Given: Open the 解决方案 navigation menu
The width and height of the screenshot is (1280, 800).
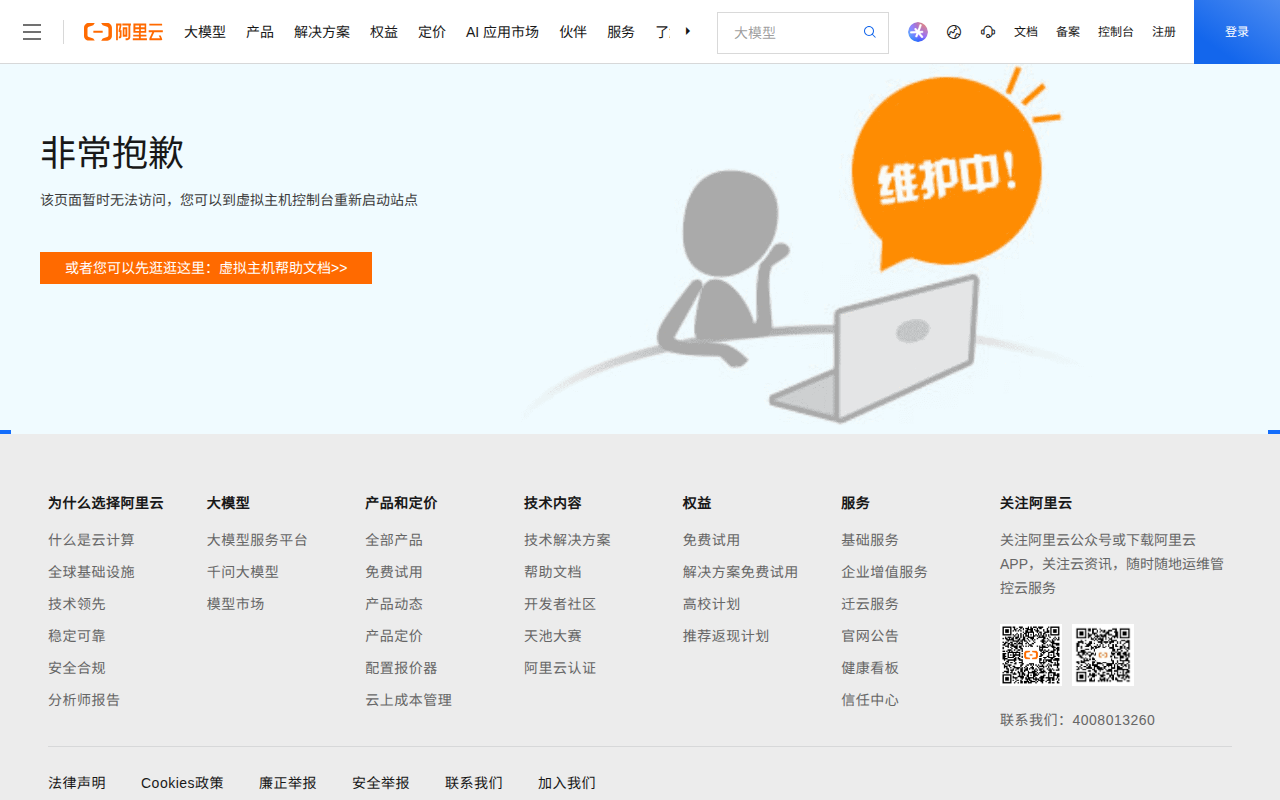Looking at the screenshot, I should tap(322, 32).
